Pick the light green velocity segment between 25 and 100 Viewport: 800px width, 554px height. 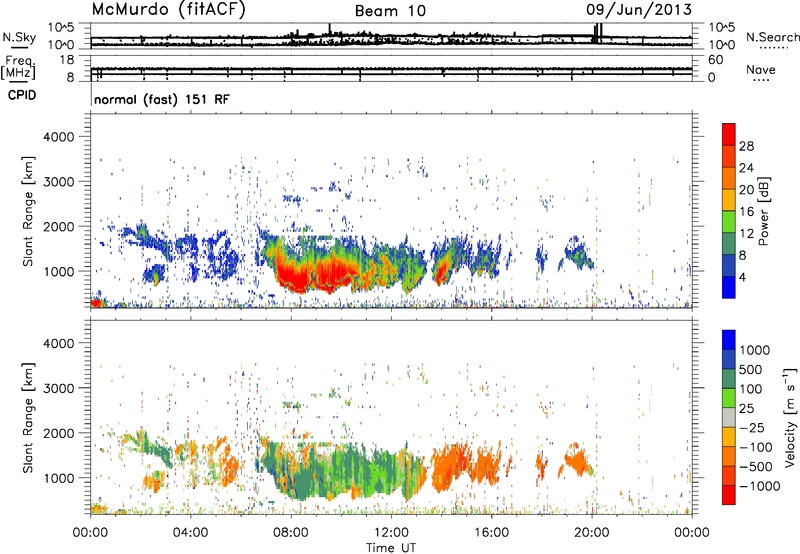[729, 398]
